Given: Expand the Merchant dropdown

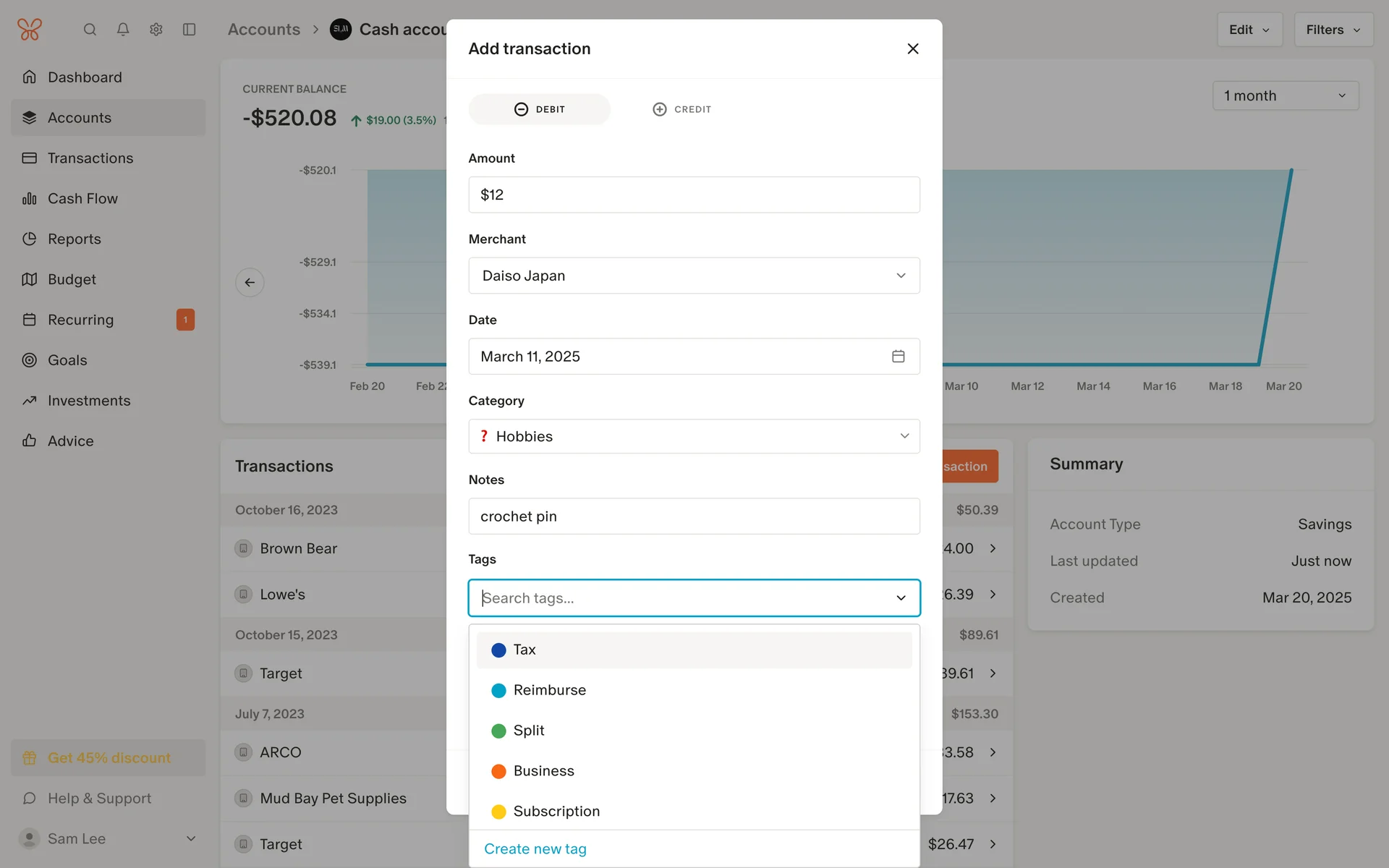Looking at the screenshot, I should coord(693,276).
